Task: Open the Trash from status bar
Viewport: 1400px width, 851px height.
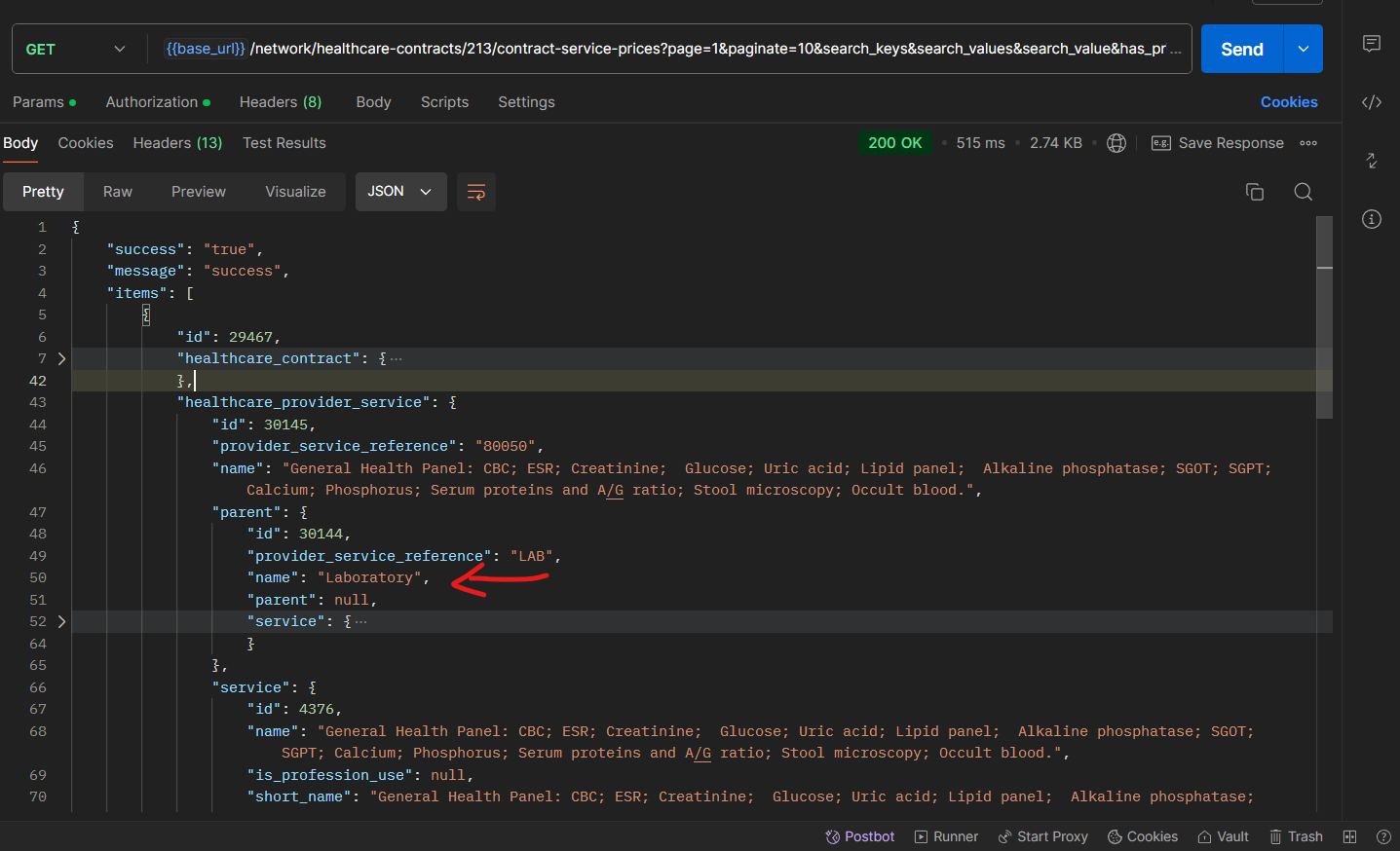Action: [1296, 836]
